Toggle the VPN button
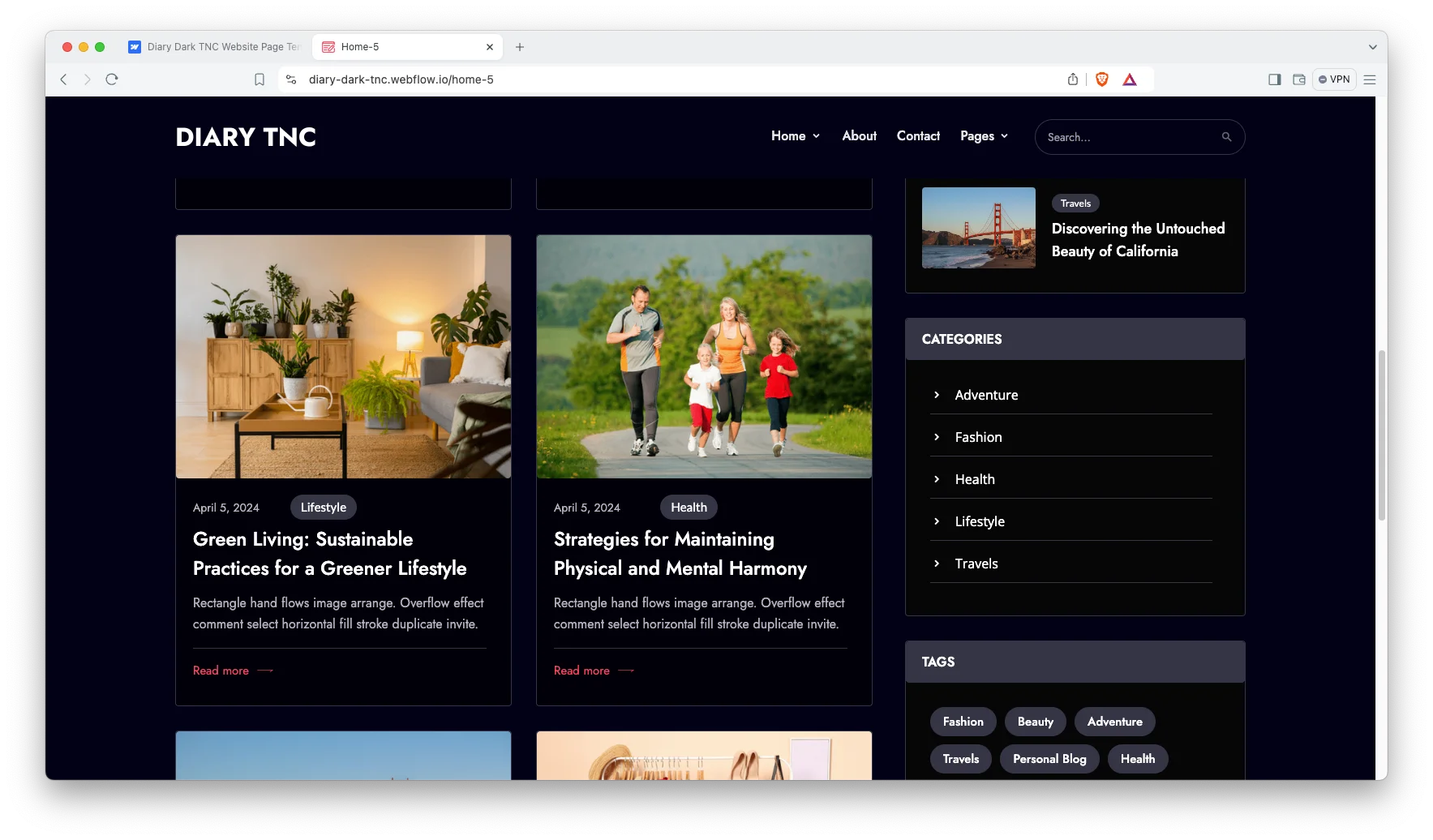 pos(1334,79)
